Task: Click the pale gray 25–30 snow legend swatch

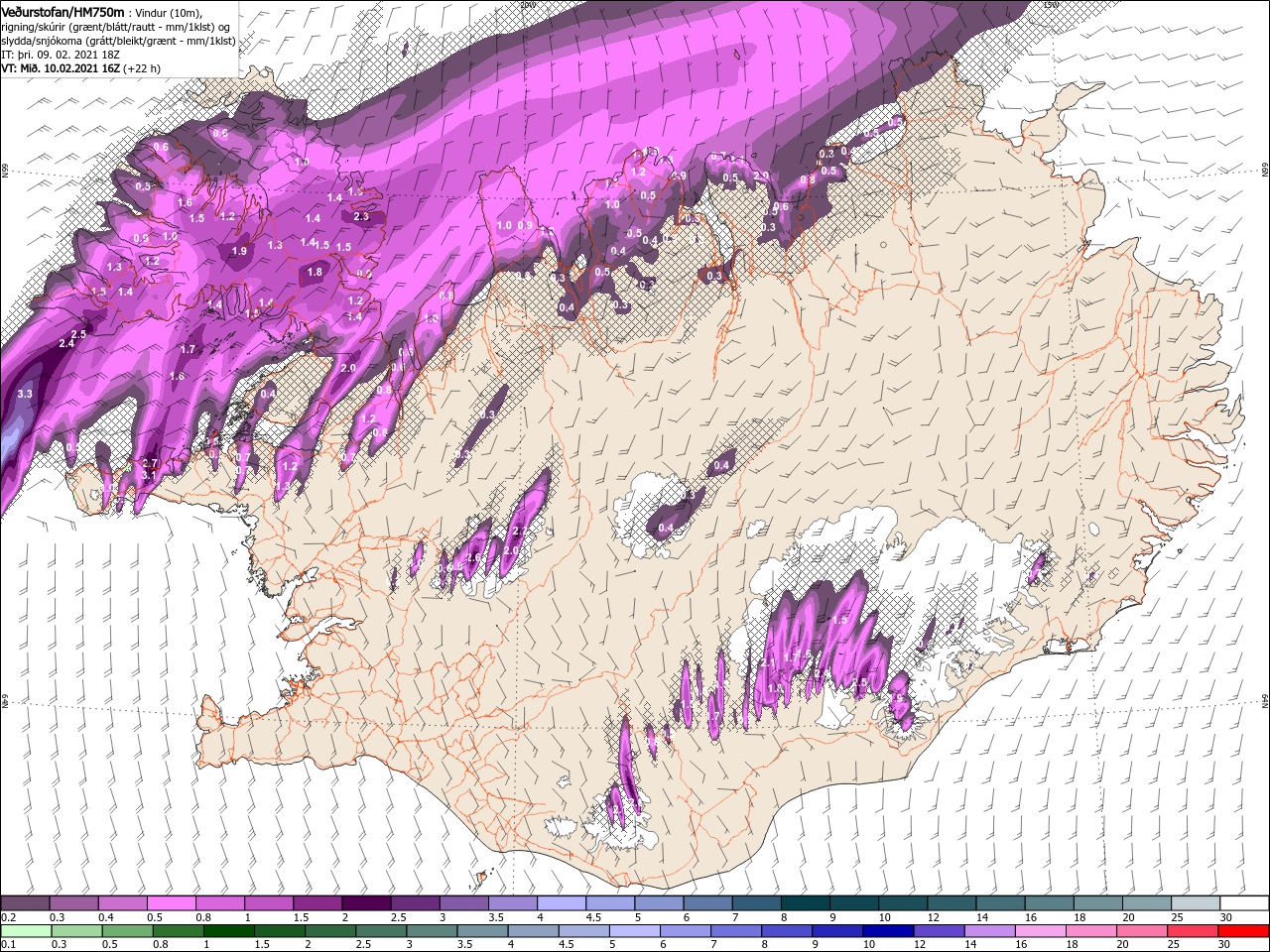Action: [x=1194, y=903]
